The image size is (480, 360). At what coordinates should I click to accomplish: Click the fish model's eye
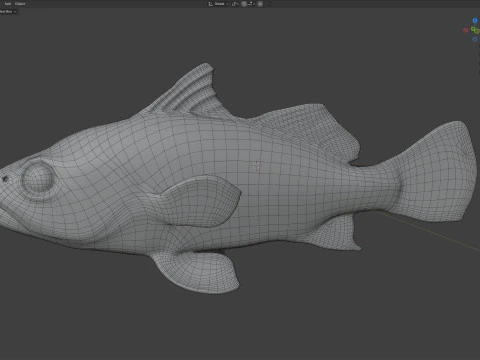click(37, 178)
